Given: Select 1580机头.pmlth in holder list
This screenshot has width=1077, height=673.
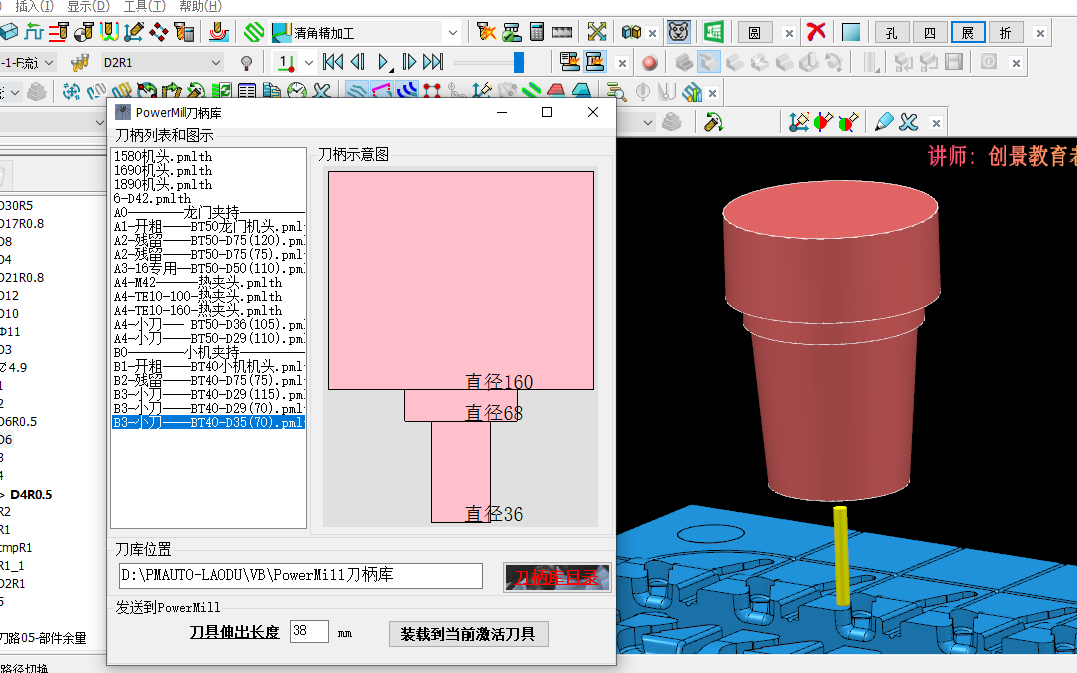Looking at the screenshot, I should click(x=163, y=157).
